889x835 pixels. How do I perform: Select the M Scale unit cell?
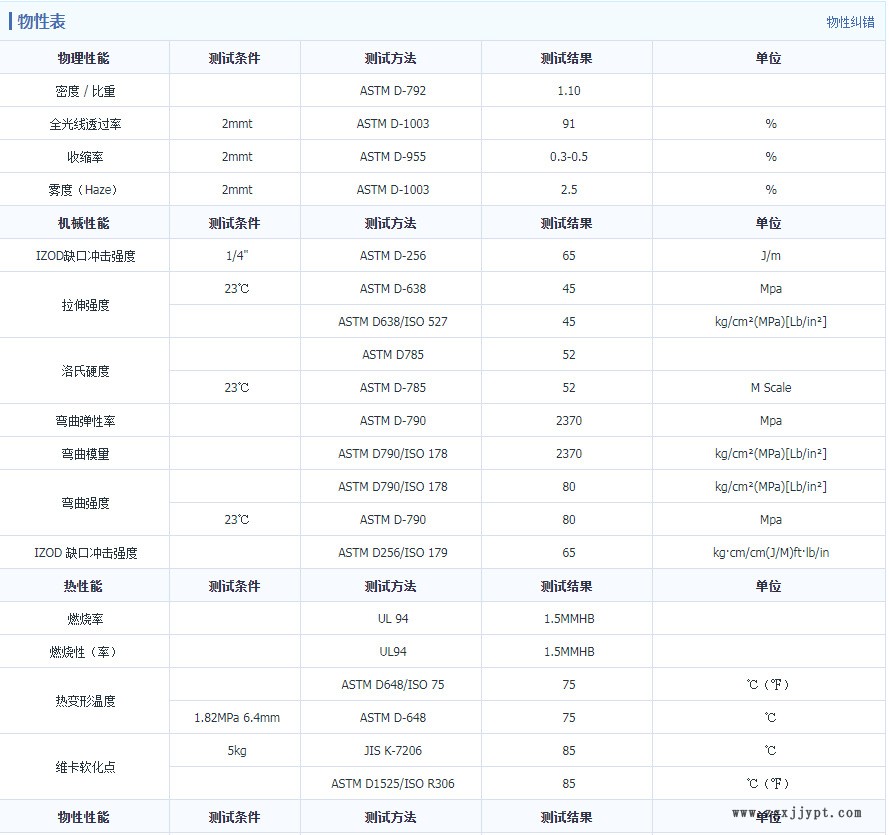(x=769, y=388)
